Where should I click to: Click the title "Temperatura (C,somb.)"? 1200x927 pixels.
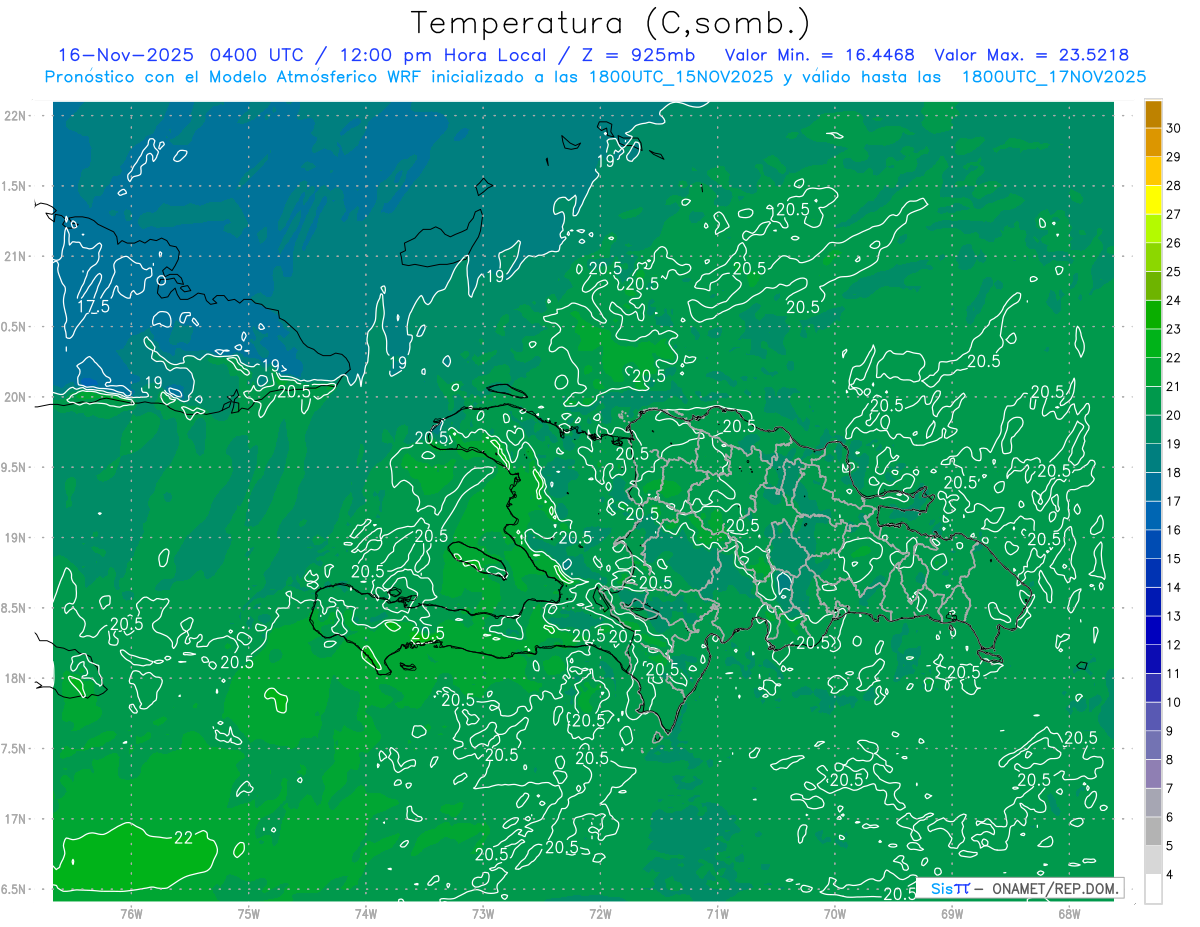point(611,23)
